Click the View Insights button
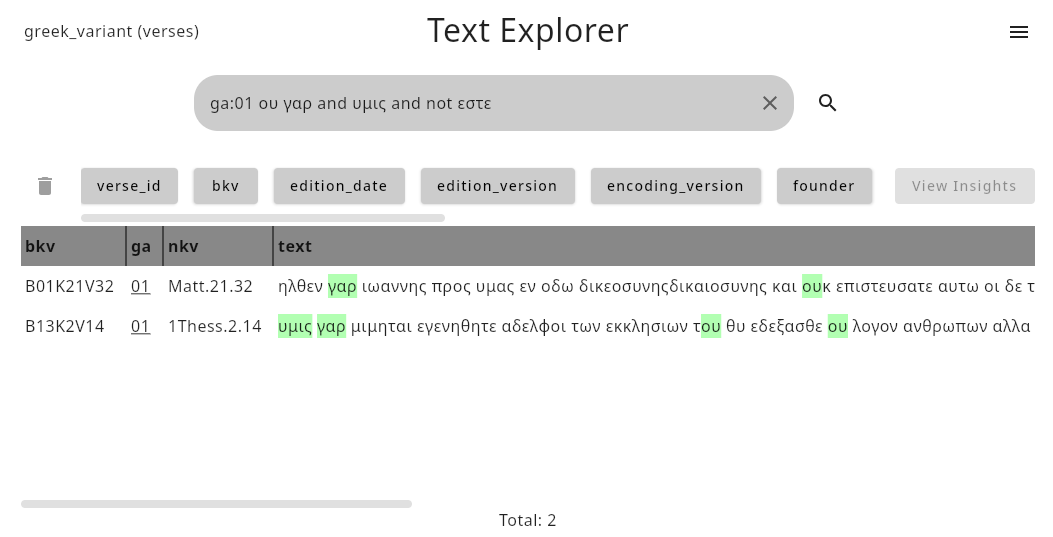1053x537 pixels. [964, 186]
